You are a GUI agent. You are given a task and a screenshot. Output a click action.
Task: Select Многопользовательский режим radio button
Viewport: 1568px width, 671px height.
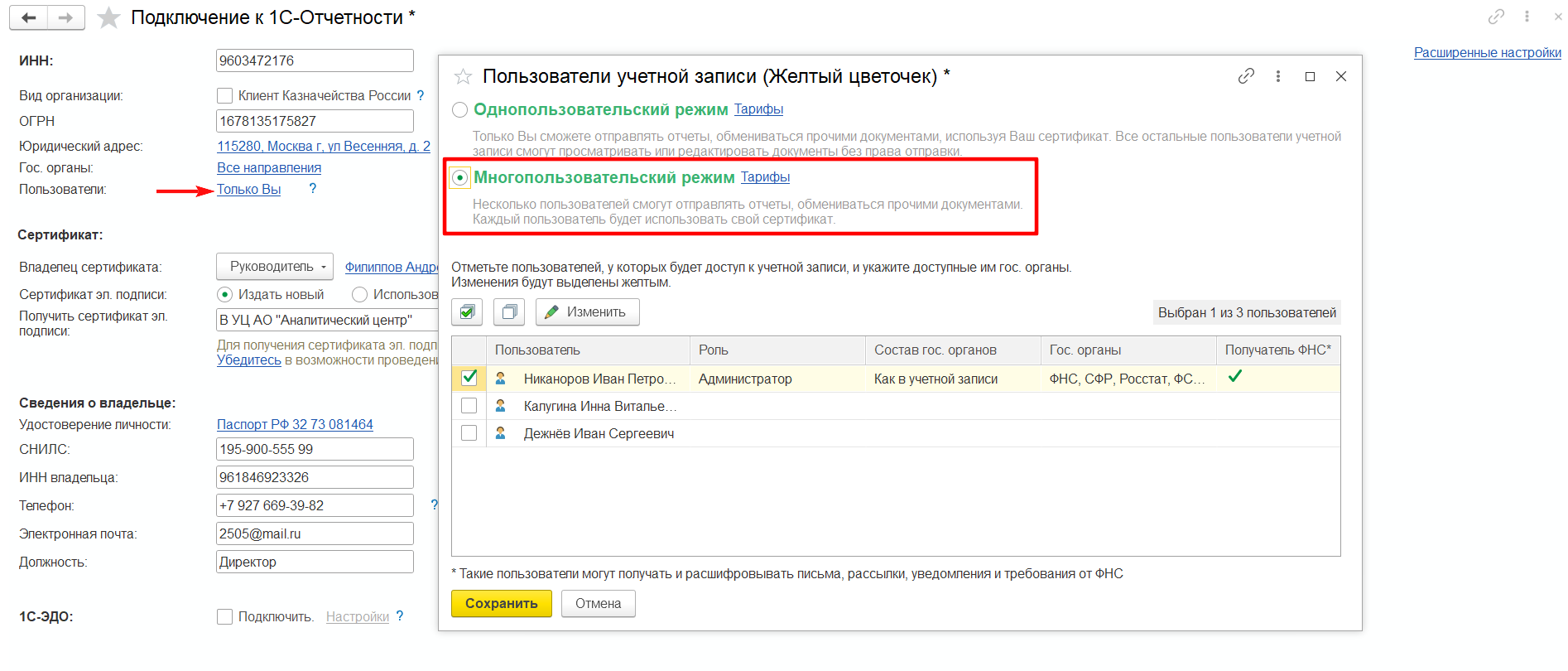459,177
